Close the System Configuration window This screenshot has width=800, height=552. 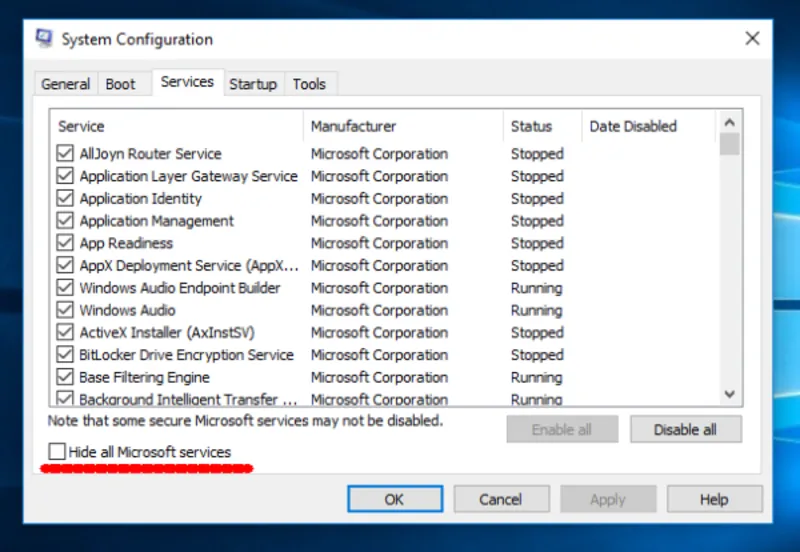coord(752,39)
